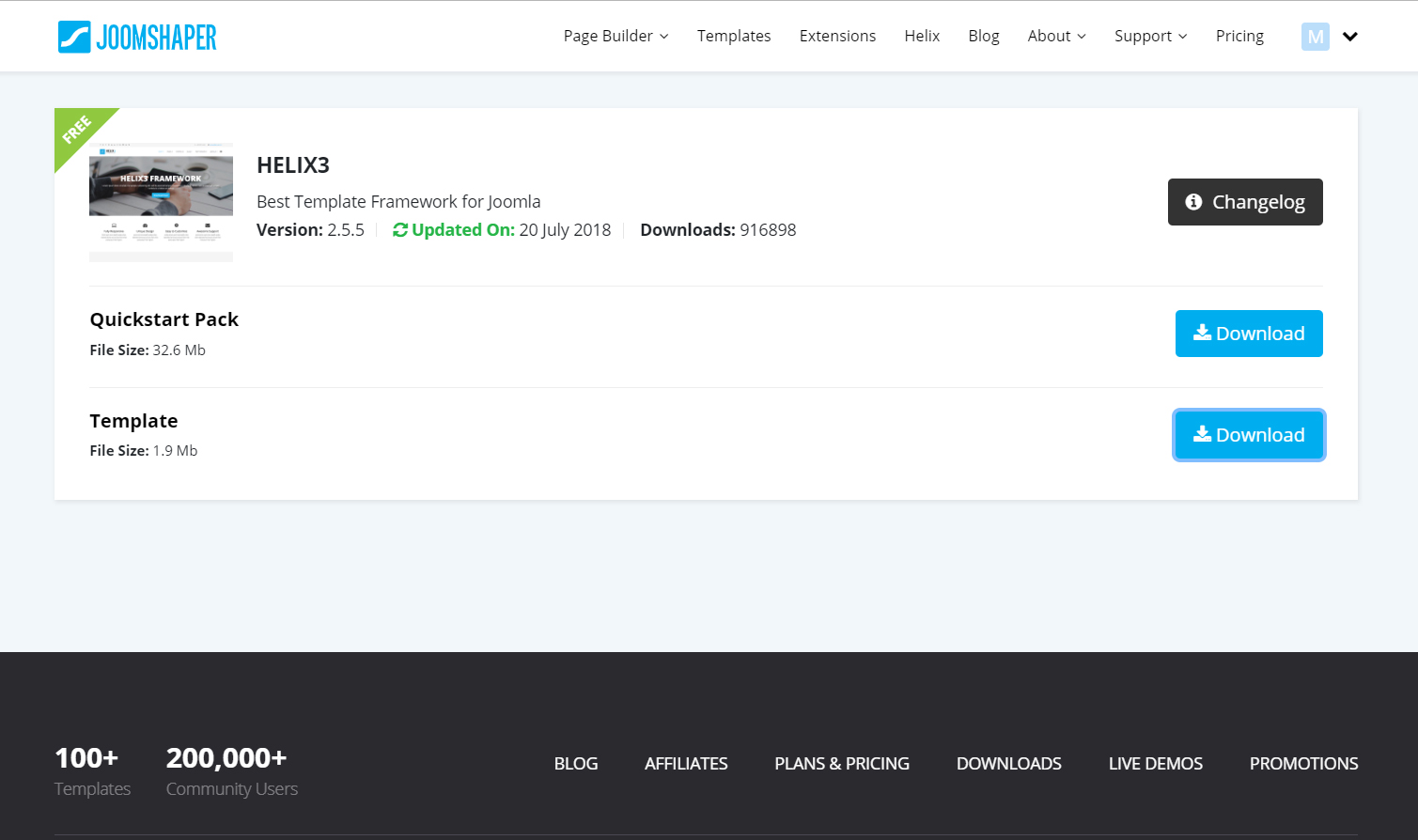1418x840 pixels.
Task: Expand the user account dropdown arrow
Action: [1350, 37]
